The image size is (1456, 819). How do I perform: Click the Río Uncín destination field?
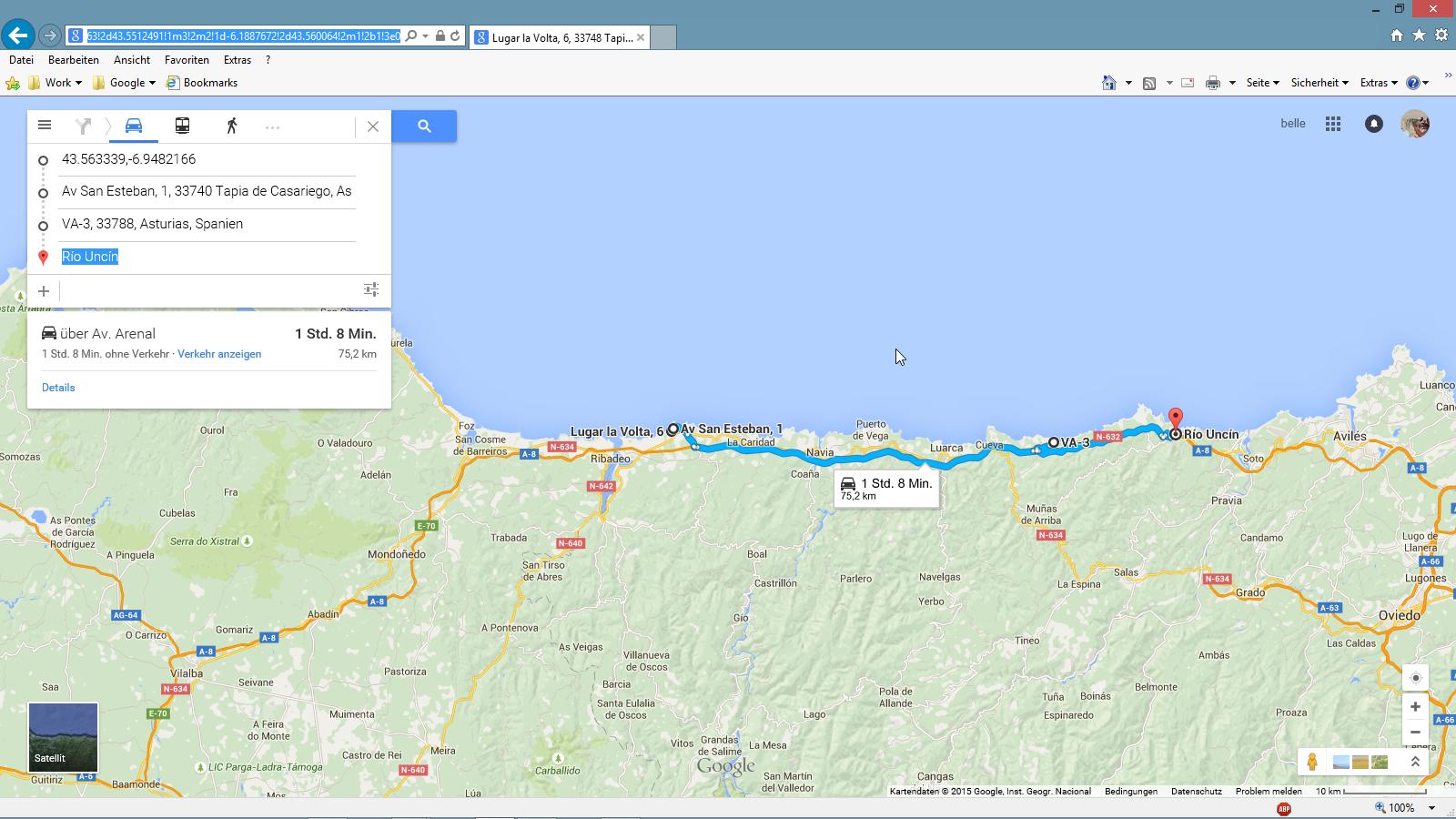[x=208, y=257]
